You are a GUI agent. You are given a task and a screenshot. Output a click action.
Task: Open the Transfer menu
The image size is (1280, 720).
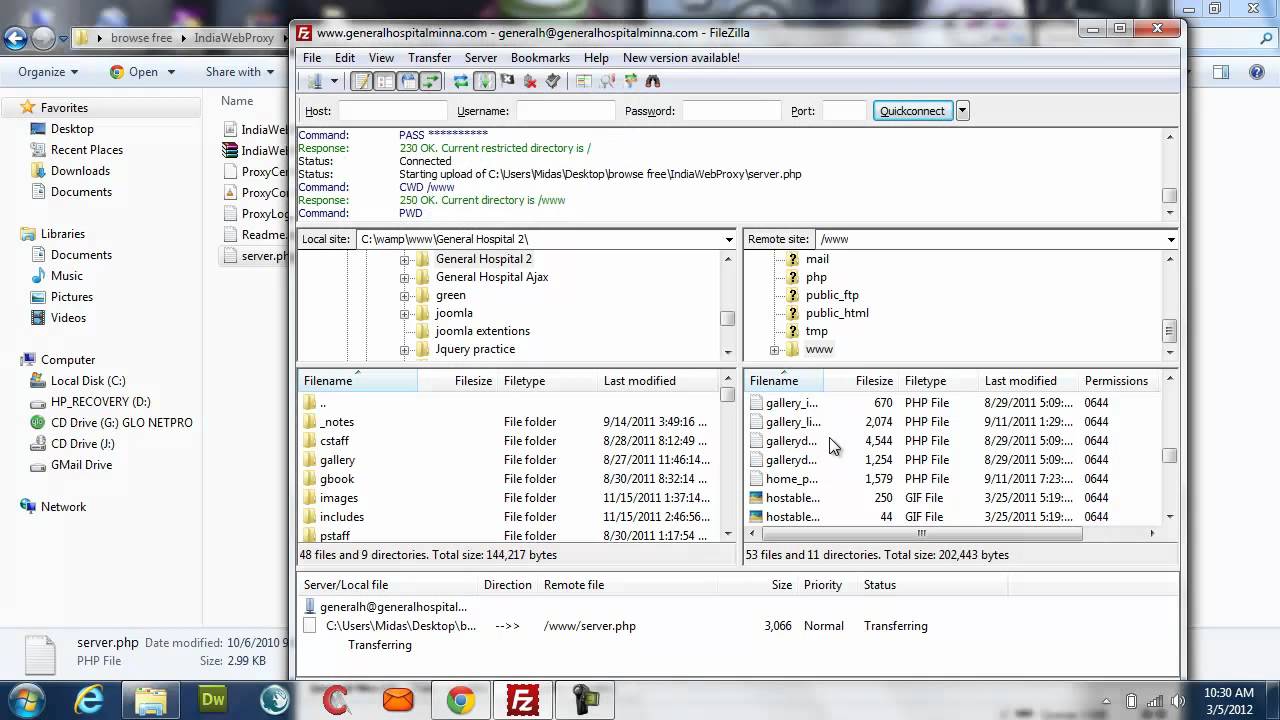click(429, 58)
